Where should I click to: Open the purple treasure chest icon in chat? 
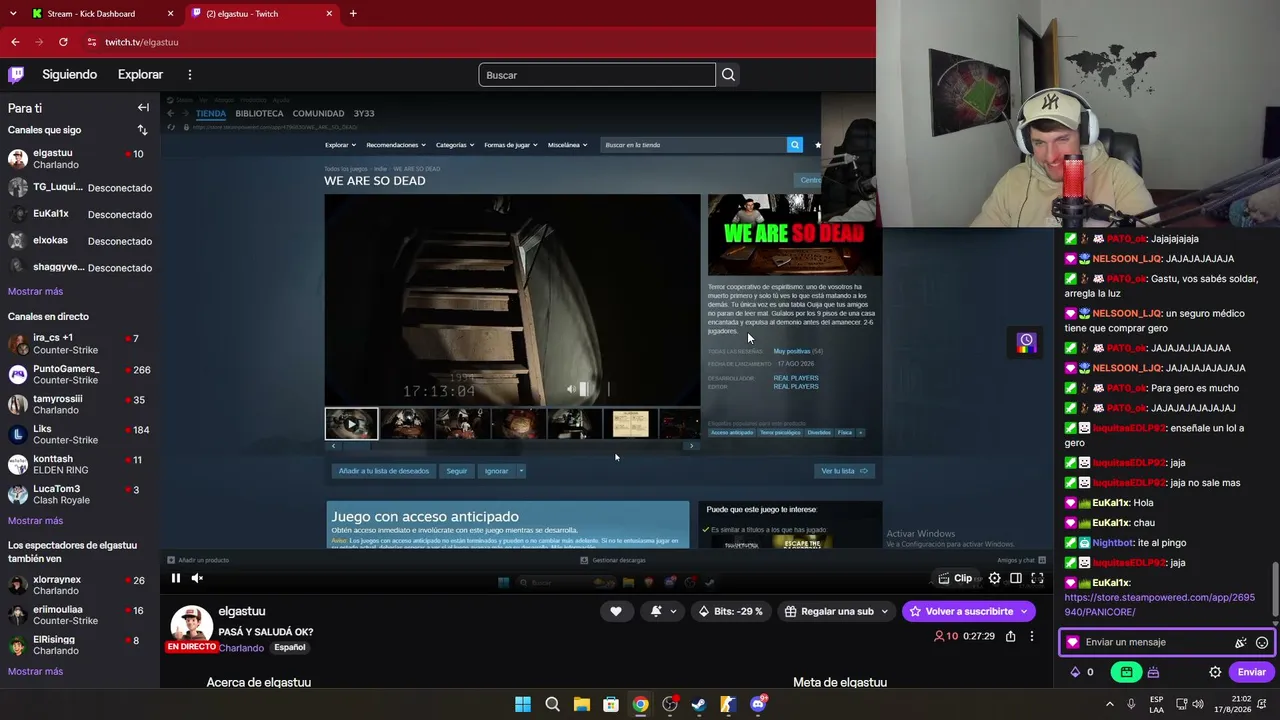pyautogui.click(x=1153, y=672)
